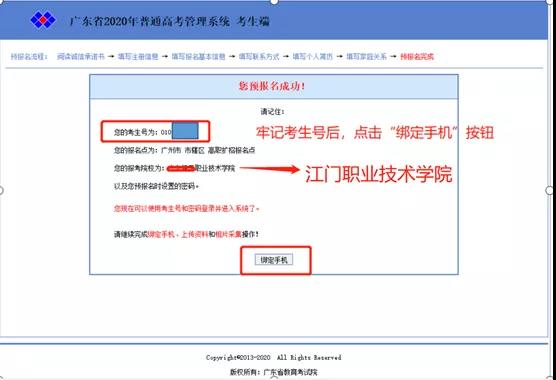Select the 阅读诚信承诺书 step
Screen dimensions: 556x380
(81, 56)
